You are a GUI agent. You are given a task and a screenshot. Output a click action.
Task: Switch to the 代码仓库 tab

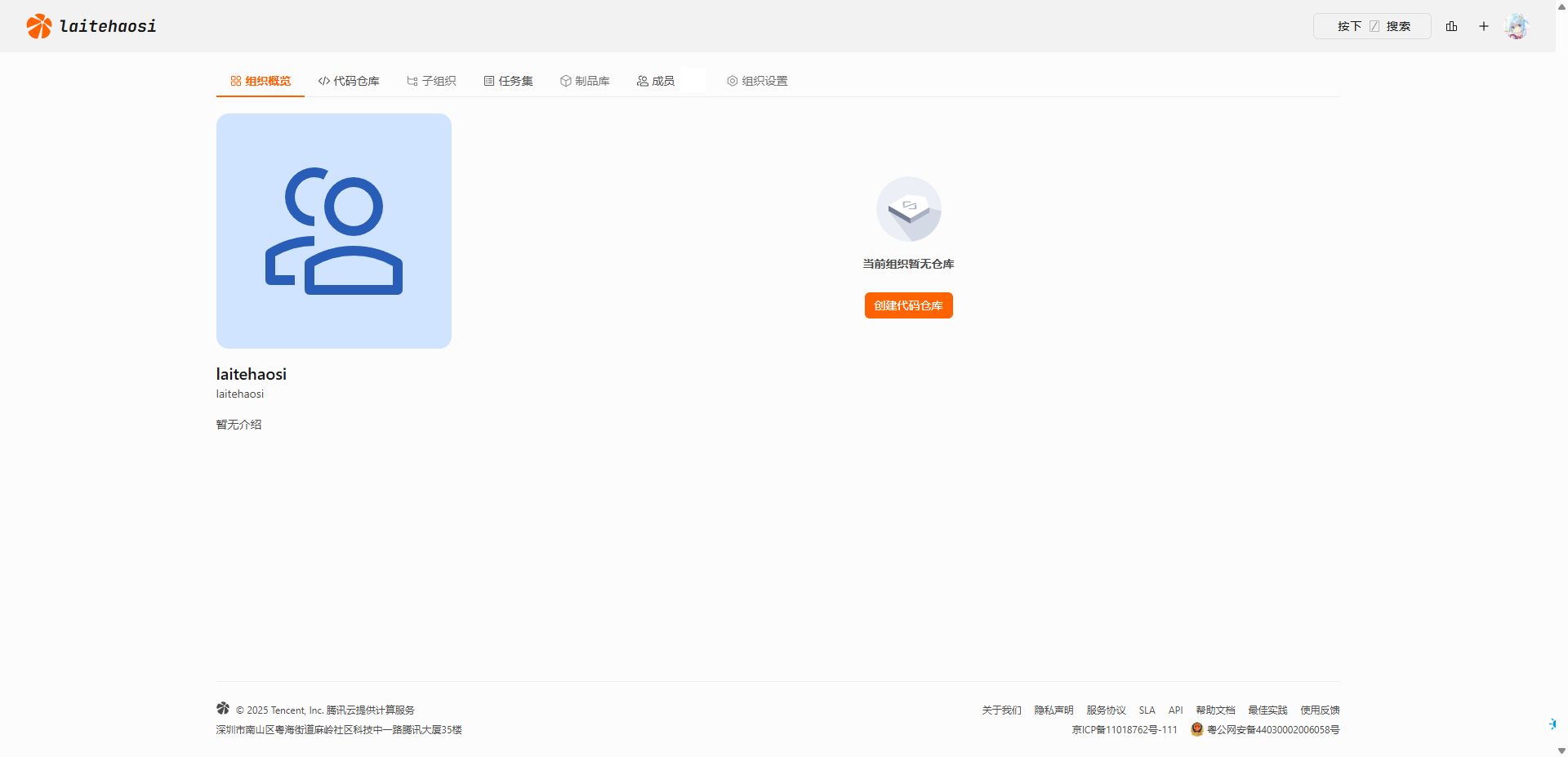349,81
